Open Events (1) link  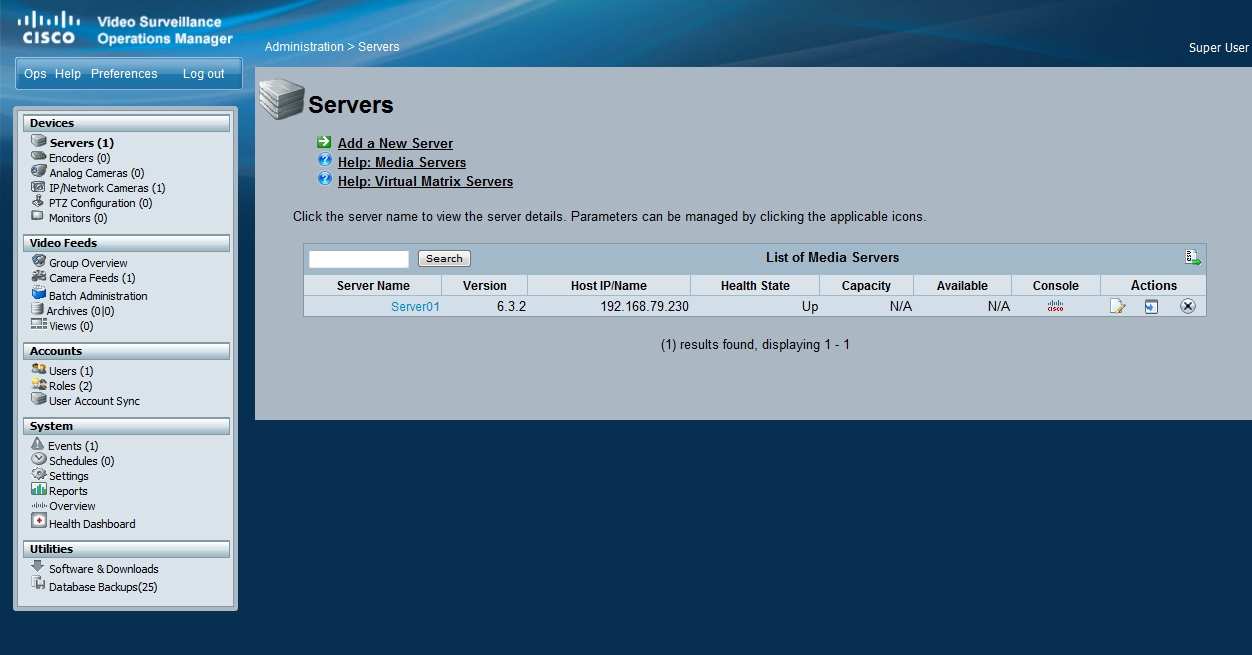point(73,446)
